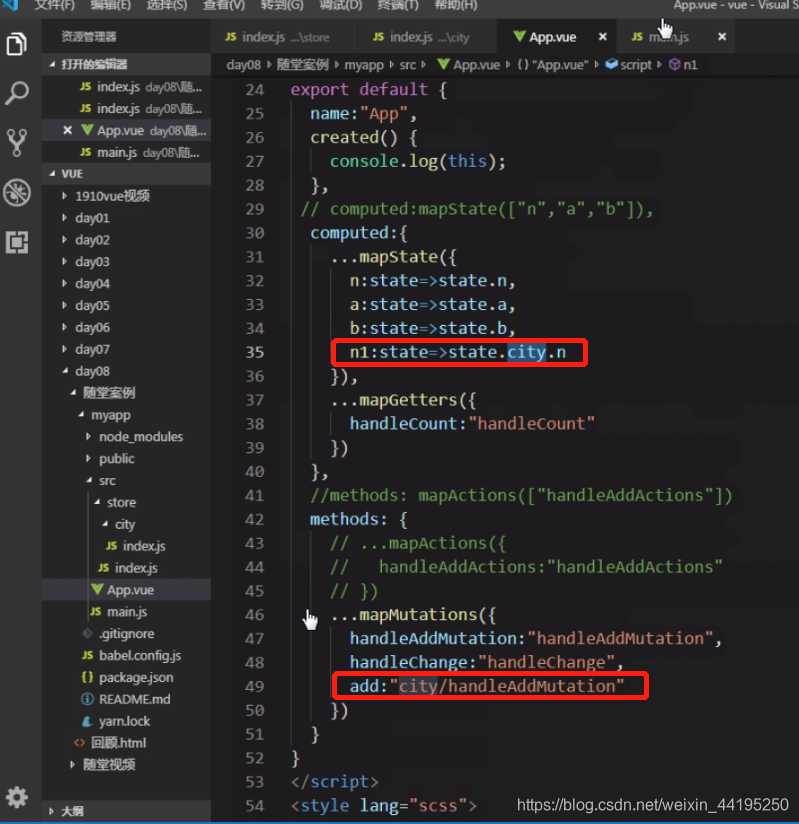The width and height of the screenshot is (799, 824).
Task: Click day08 in the breadcrumb path
Action: click(243, 65)
